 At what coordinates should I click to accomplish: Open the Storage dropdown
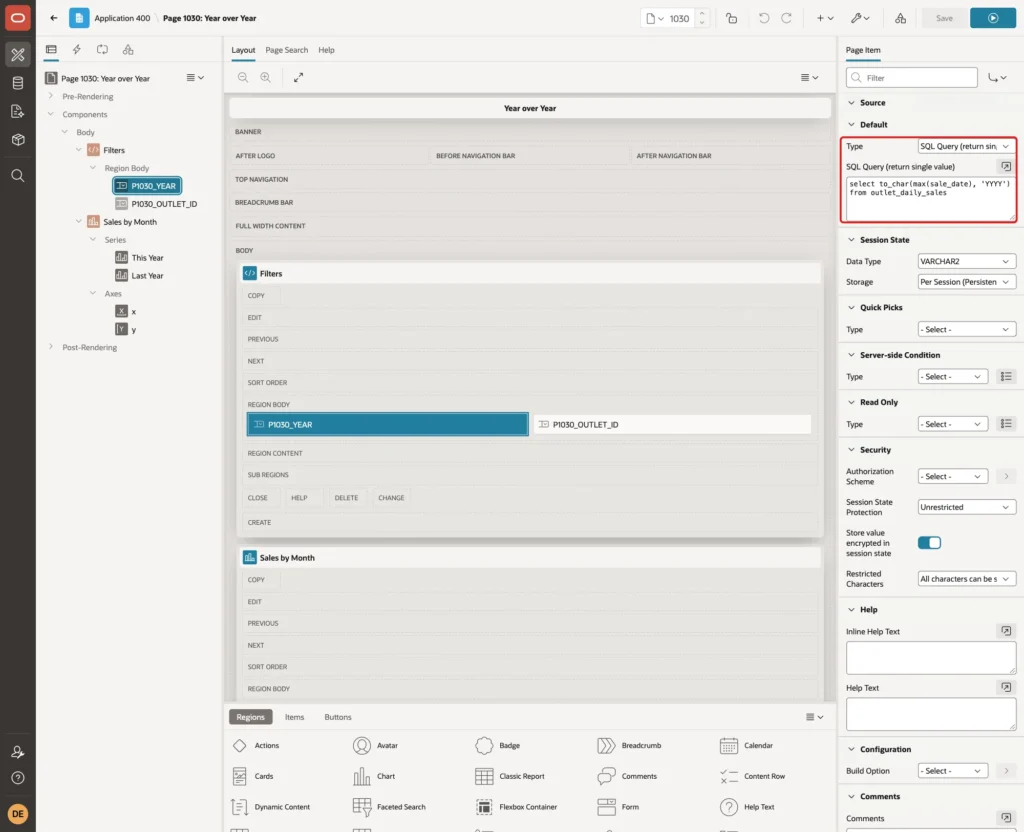coord(967,282)
